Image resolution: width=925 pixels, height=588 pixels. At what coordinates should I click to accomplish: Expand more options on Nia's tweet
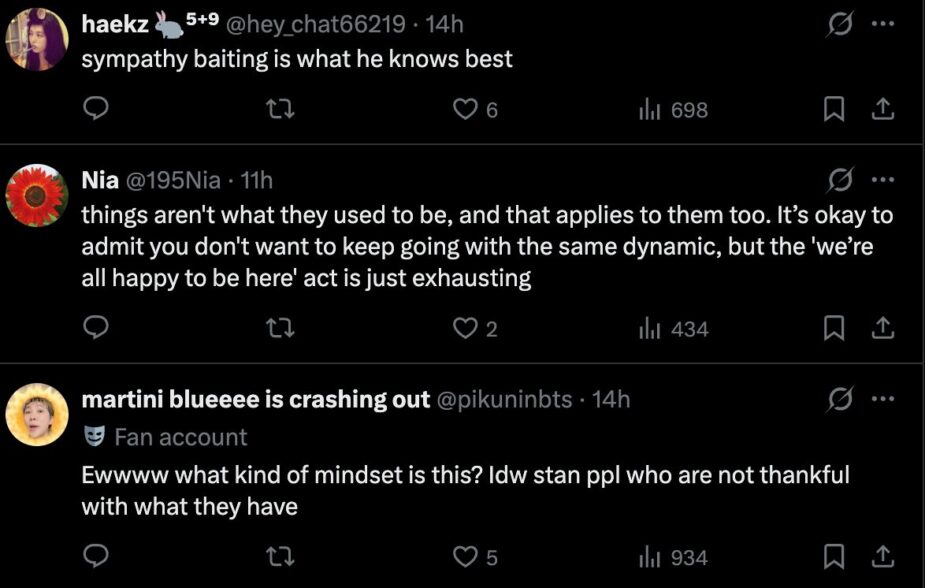click(x=881, y=181)
